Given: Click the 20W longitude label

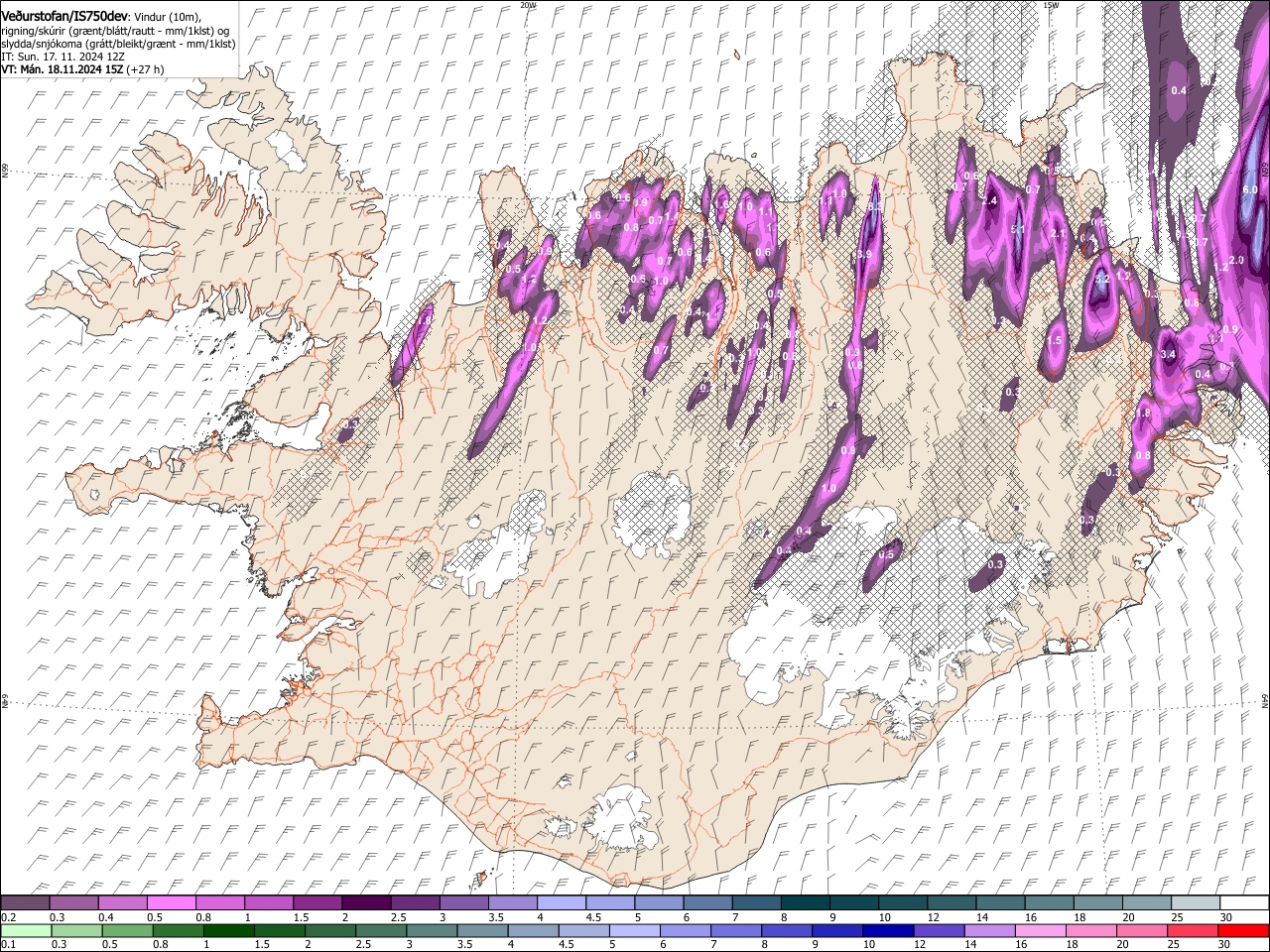Looking at the screenshot, I should point(528,4).
